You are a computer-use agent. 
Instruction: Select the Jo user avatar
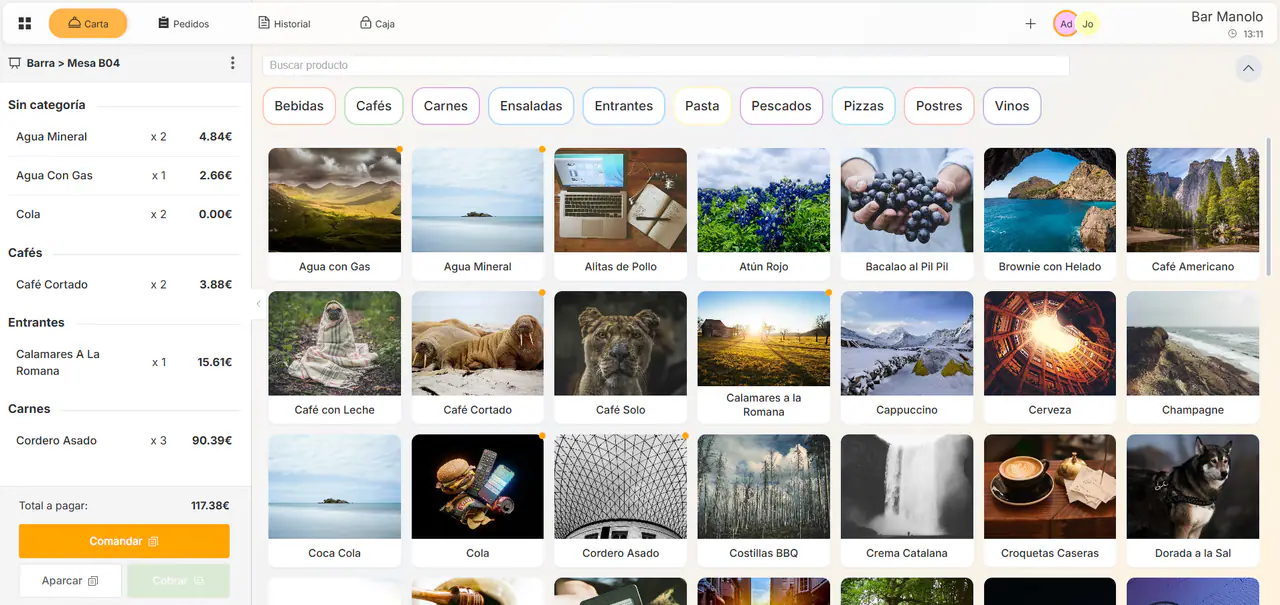point(1087,24)
